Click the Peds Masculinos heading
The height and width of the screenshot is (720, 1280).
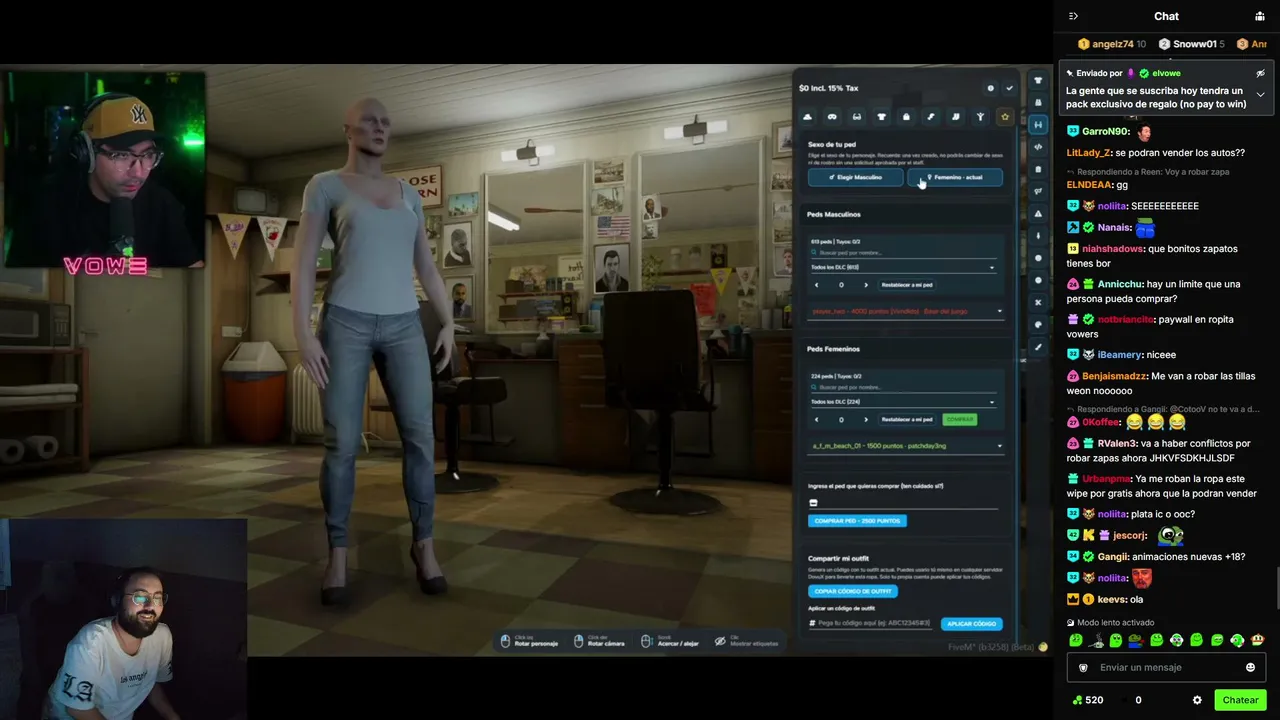coord(834,214)
